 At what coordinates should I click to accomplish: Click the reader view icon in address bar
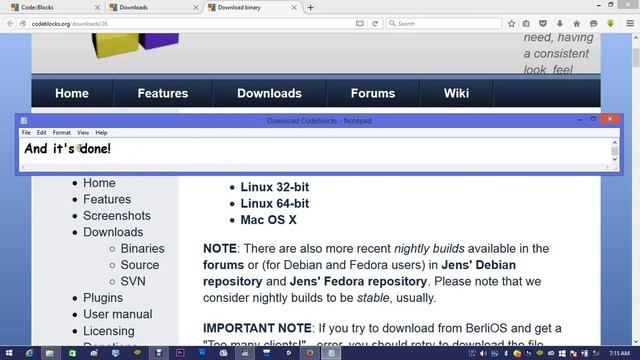pyautogui.click(x=360, y=24)
